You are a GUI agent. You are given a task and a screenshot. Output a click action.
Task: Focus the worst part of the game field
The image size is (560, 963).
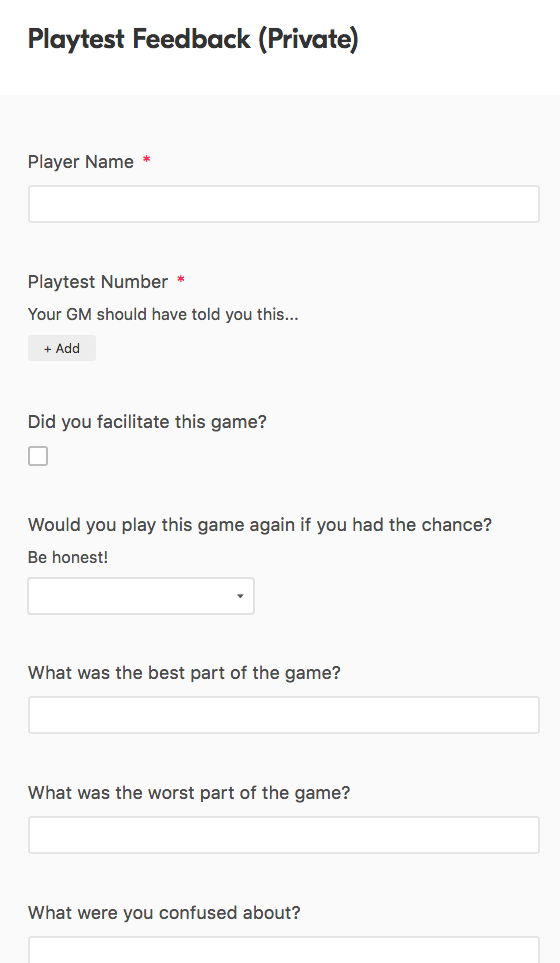coord(284,835)
